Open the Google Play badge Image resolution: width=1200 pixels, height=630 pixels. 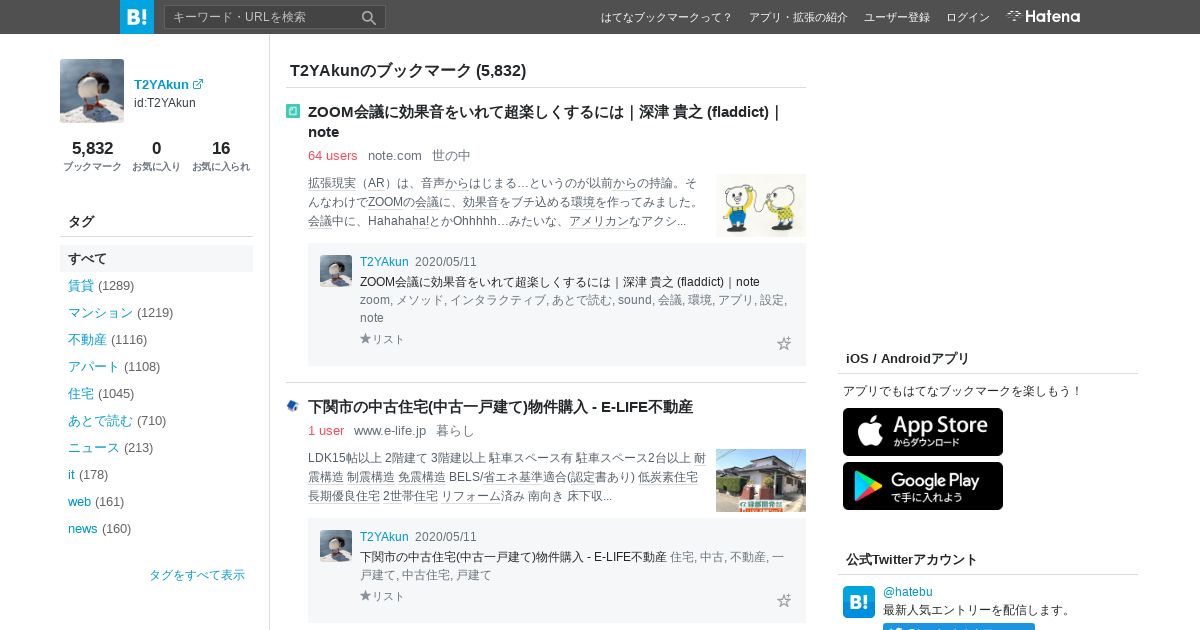pos(923,486)
